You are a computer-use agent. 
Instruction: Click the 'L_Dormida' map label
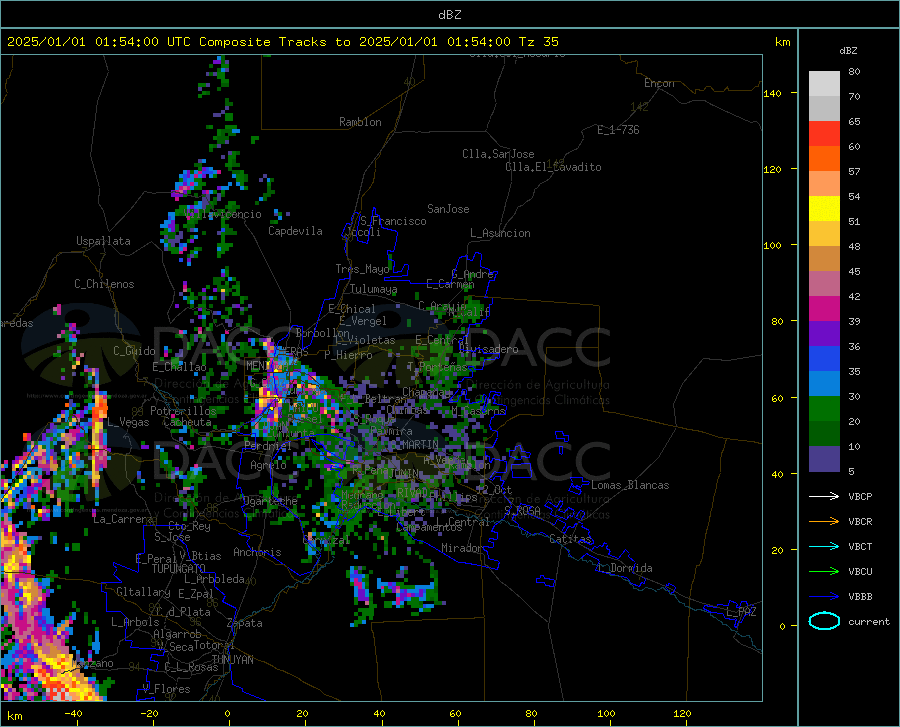(x=624, y=568)
